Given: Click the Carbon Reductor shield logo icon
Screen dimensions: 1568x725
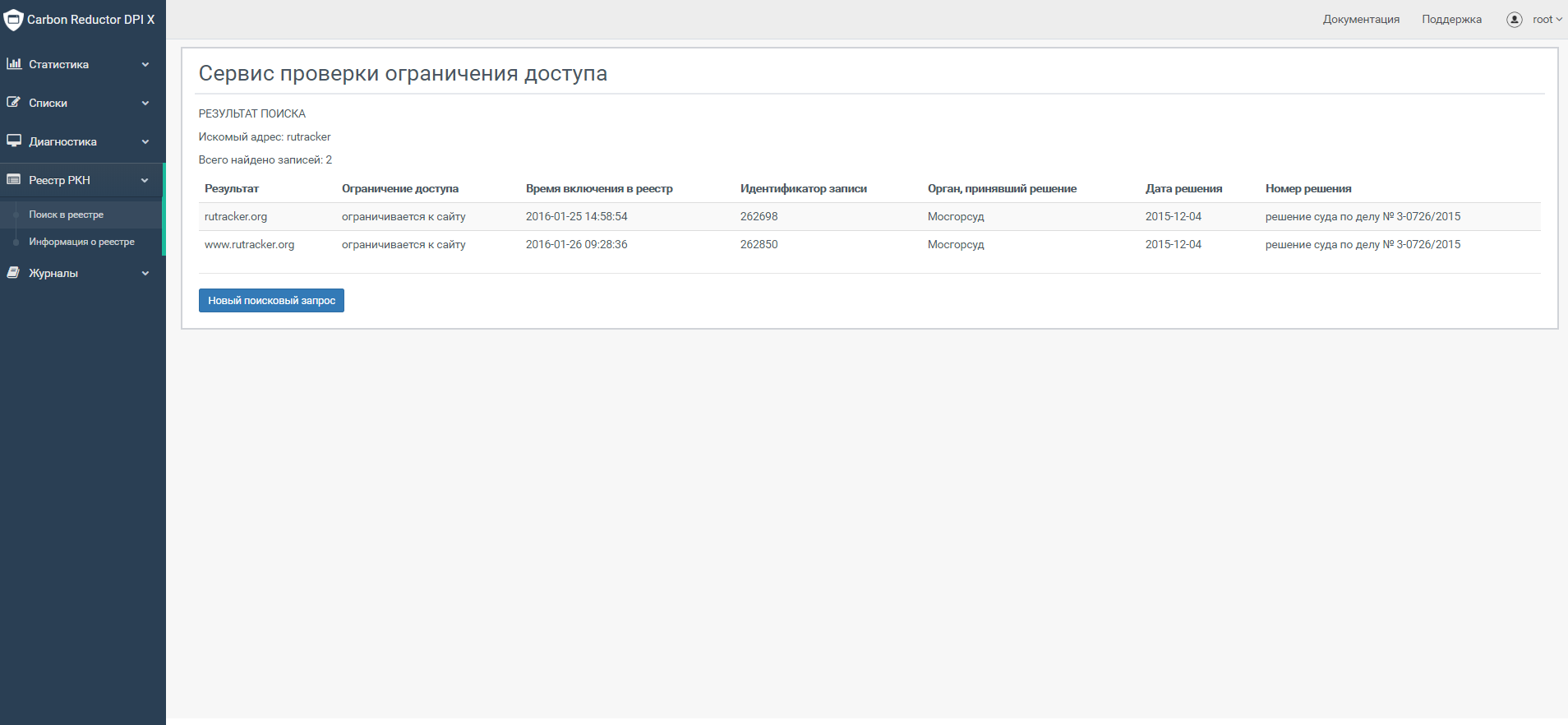Looking at the screenshot, I should click(13, 20).
